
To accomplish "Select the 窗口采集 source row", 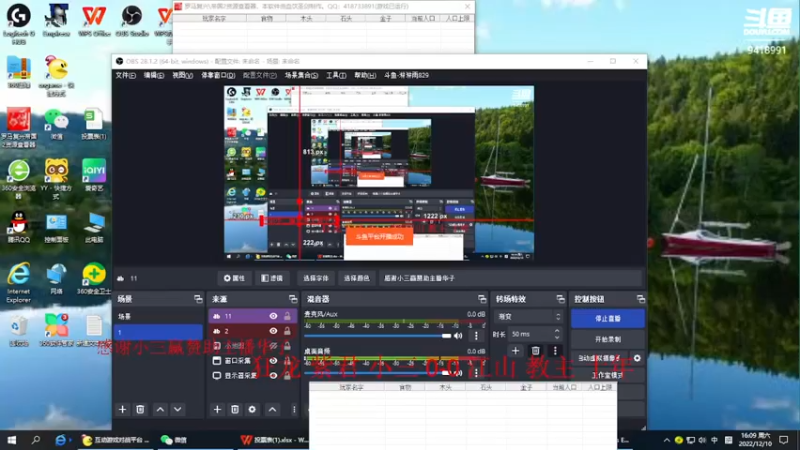I will pyautogui.click(x=253, y=361).
